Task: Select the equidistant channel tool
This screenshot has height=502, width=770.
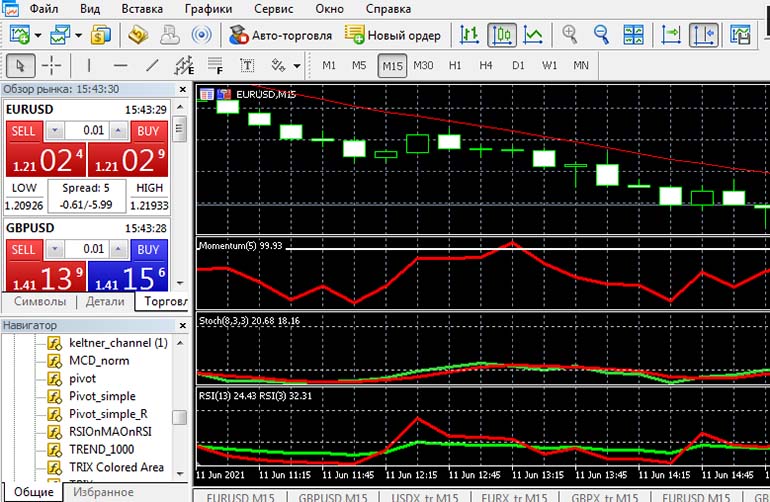Action: point(184,65)
